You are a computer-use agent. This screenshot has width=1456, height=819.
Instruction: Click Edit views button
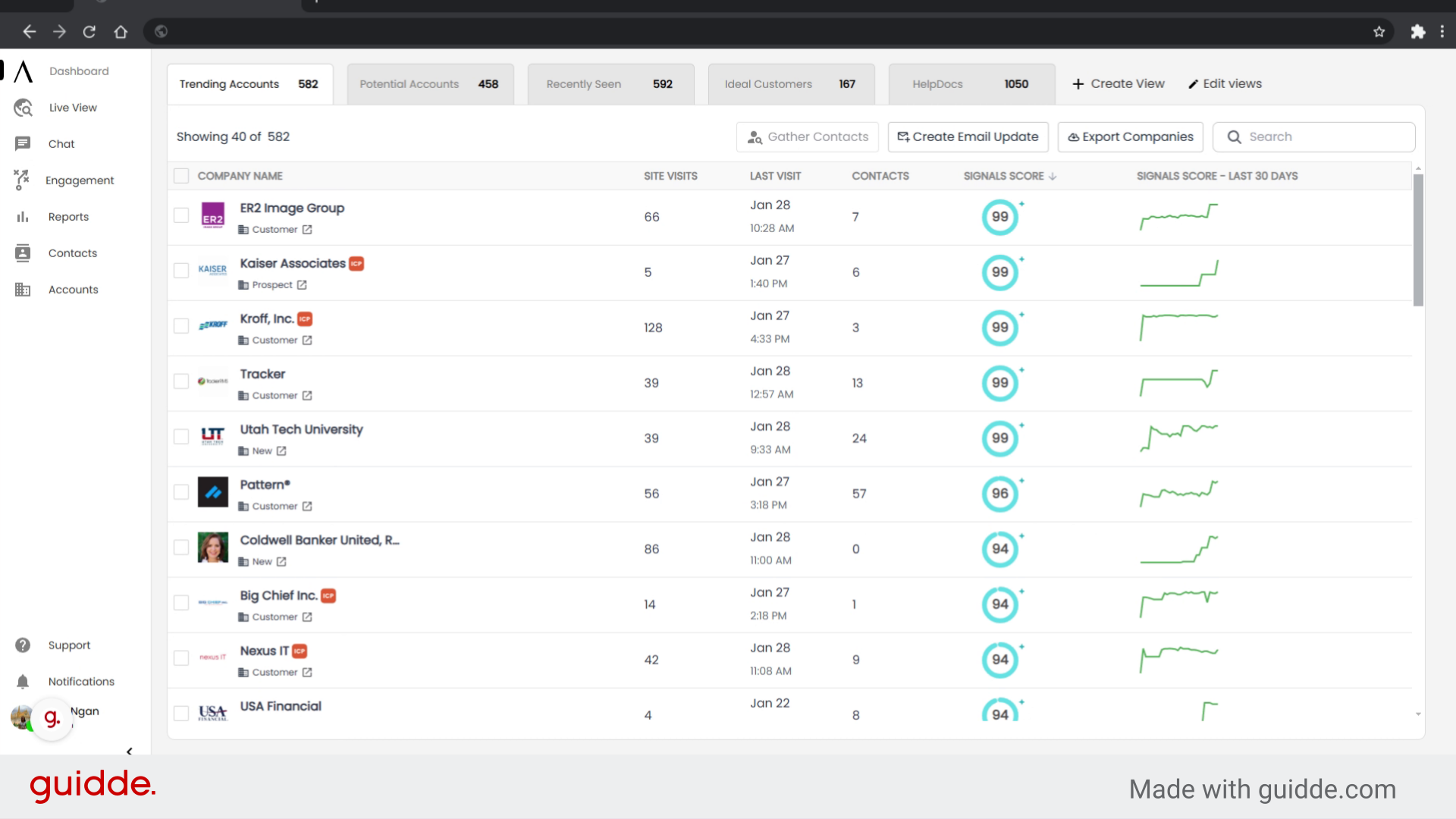click(x=1225, y=84)
